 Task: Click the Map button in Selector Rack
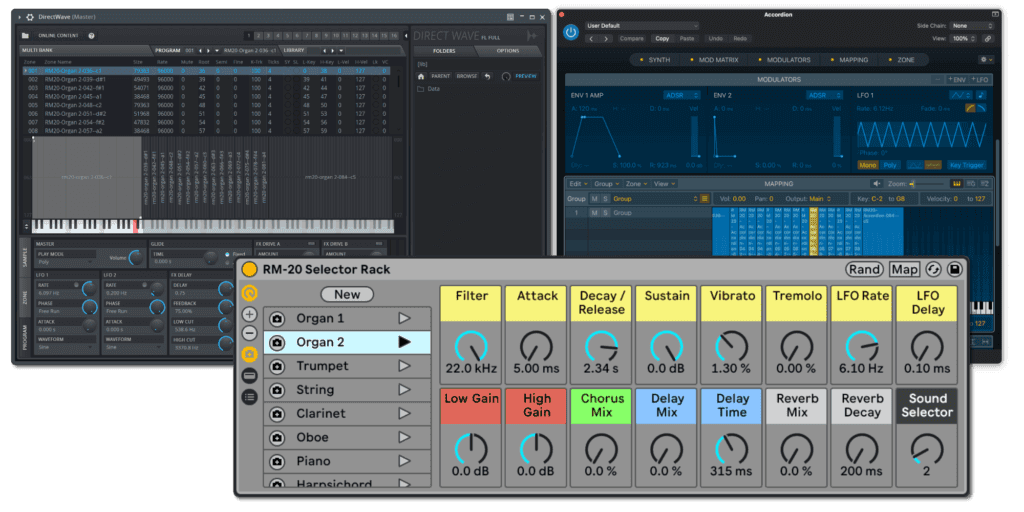[x=904, y=269]
